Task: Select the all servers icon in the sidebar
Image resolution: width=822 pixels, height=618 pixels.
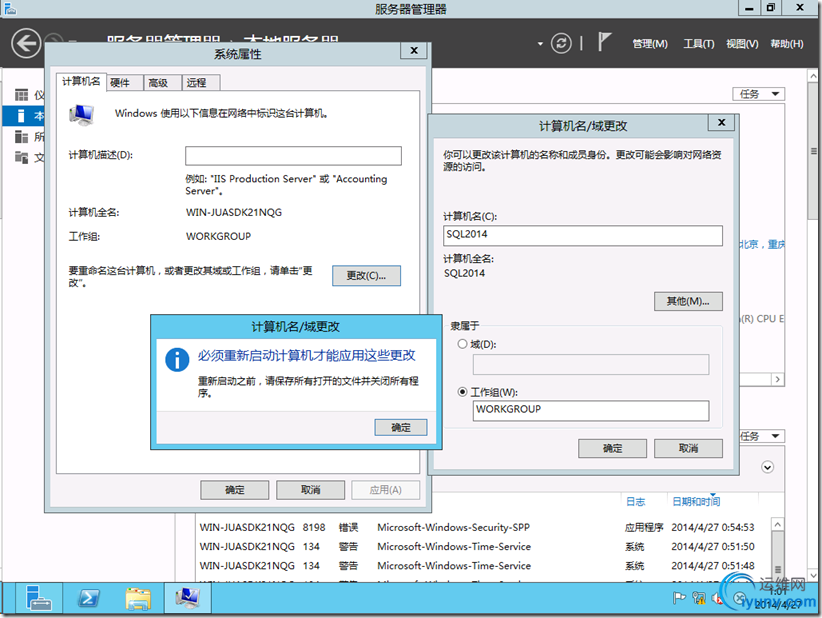Action: (21, 137)
